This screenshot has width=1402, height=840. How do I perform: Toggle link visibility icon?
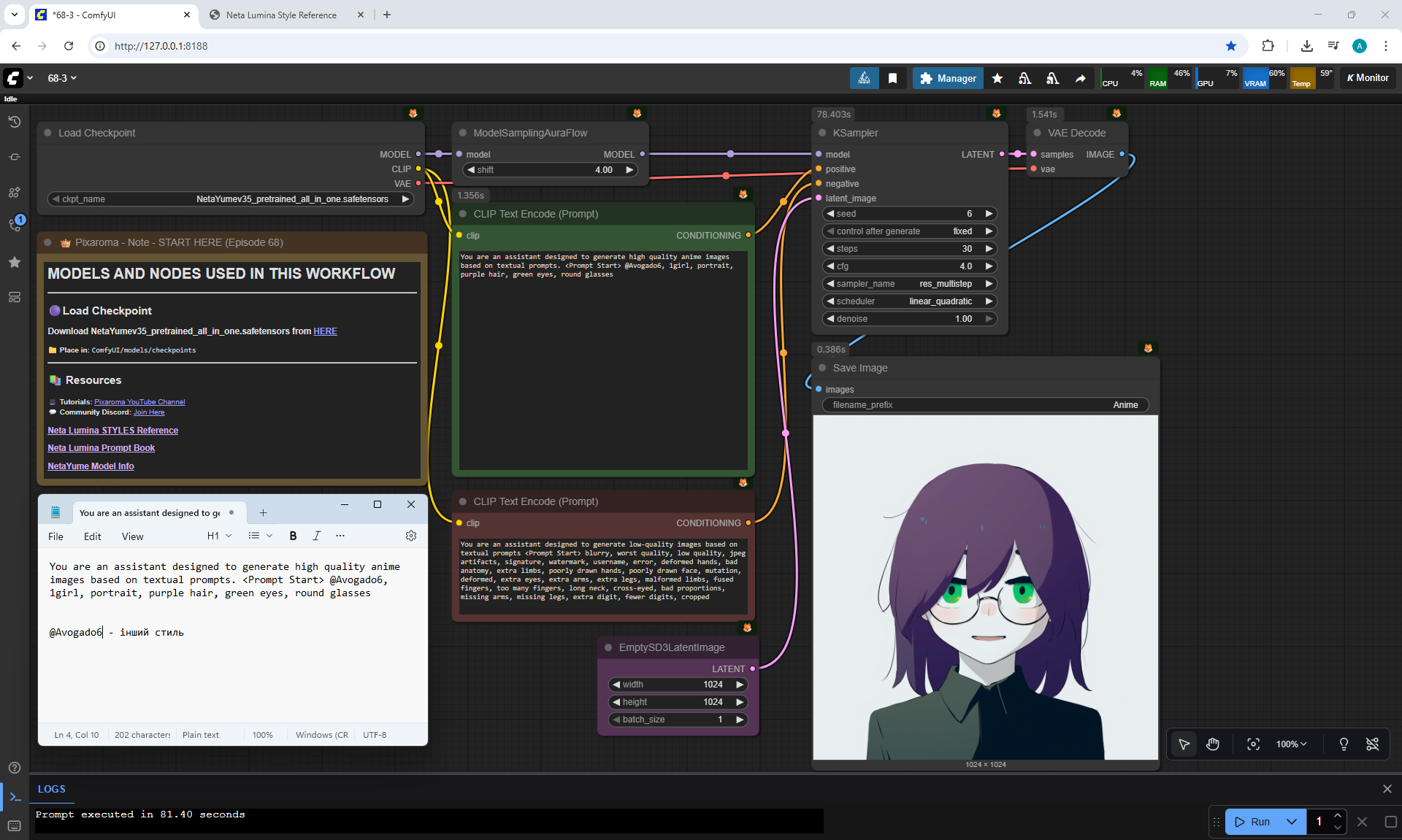pos(1373,744)
